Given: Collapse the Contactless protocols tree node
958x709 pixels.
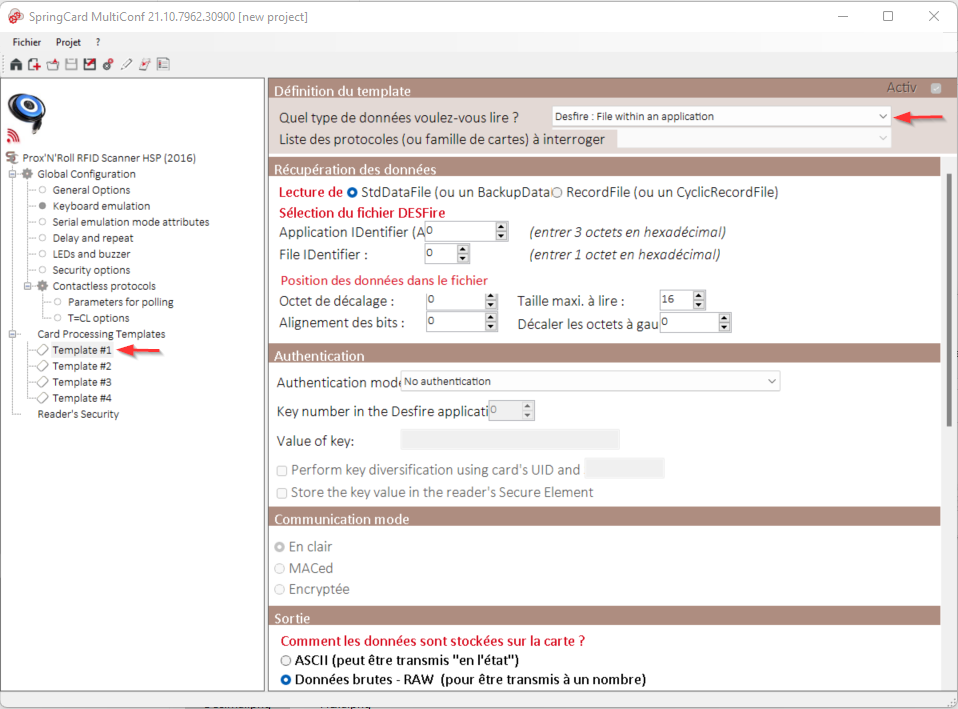Looking at the screenshot, I should click(27, 286).
